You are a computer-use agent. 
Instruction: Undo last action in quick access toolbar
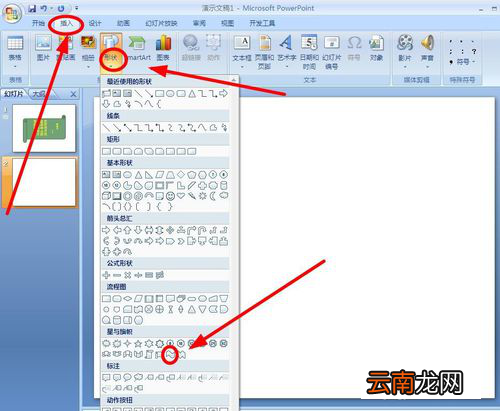[44, 8]
